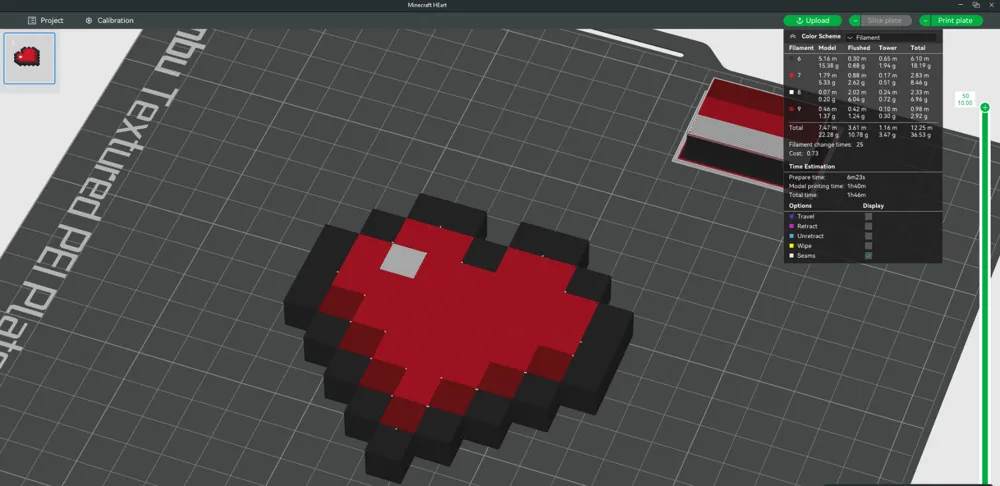
Task: Click the Unretract blue legend icon
Action: tap(792, 236)
